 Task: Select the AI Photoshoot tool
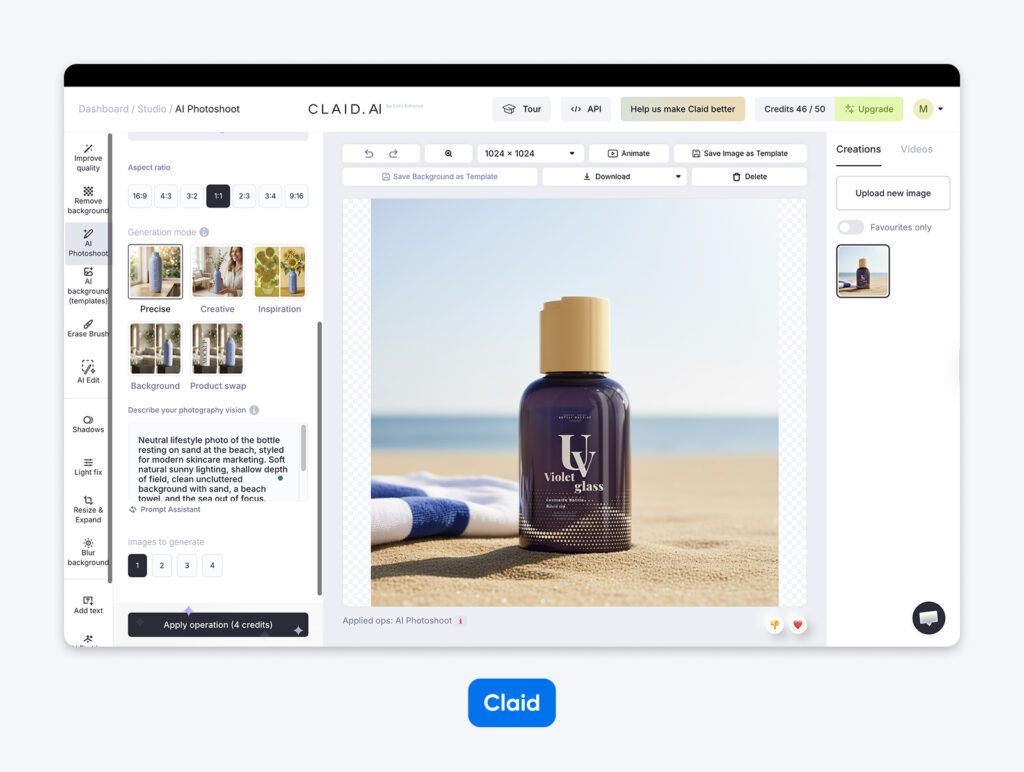[88, 243]
